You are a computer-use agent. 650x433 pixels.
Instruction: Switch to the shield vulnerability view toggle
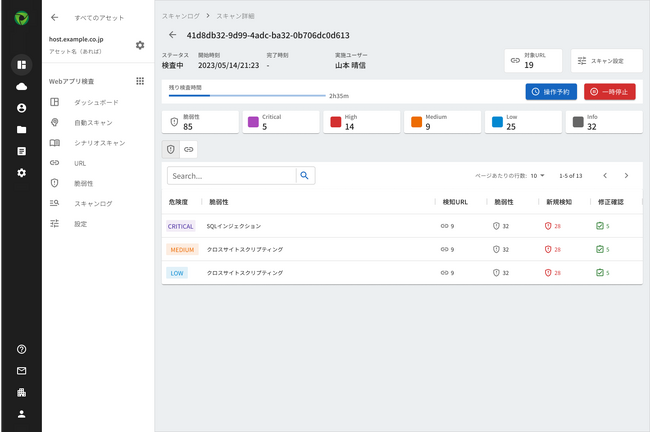(171, 149)
